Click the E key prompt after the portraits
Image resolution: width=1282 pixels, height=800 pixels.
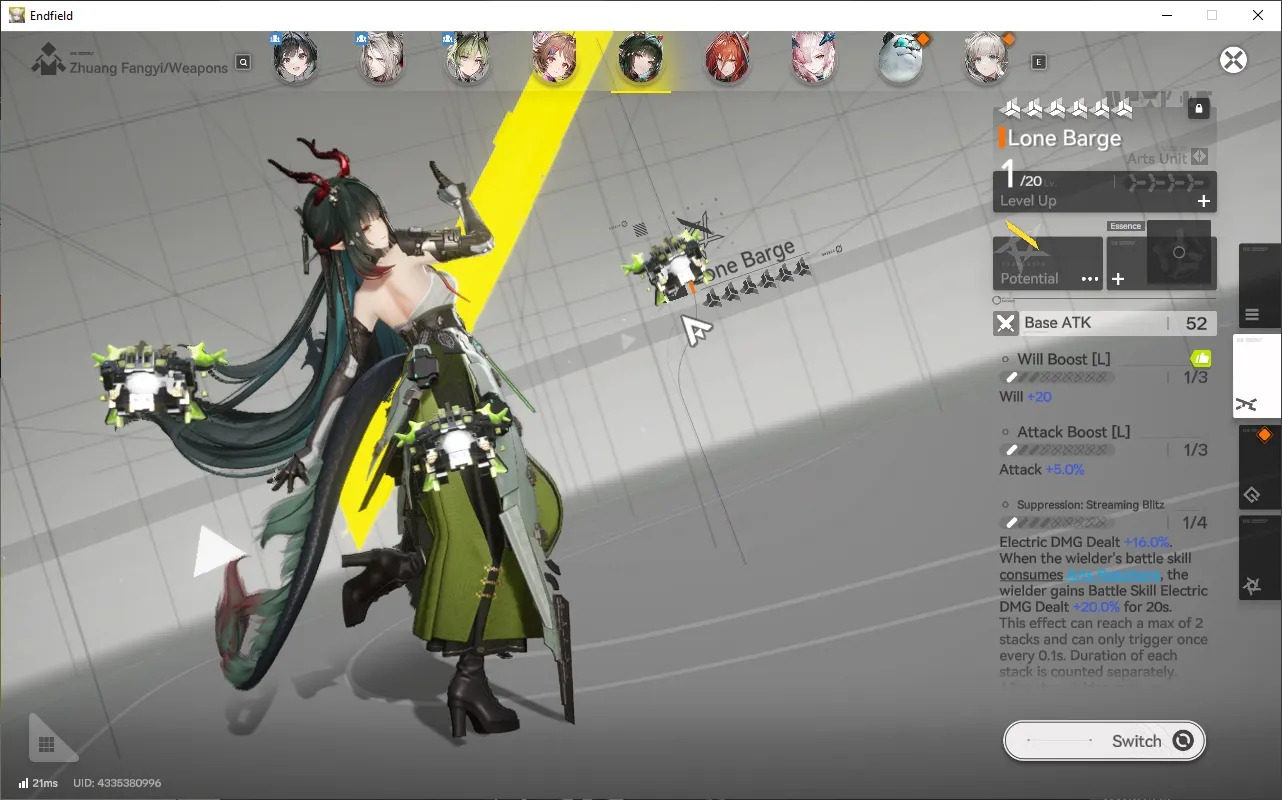tap(1039, 62)
